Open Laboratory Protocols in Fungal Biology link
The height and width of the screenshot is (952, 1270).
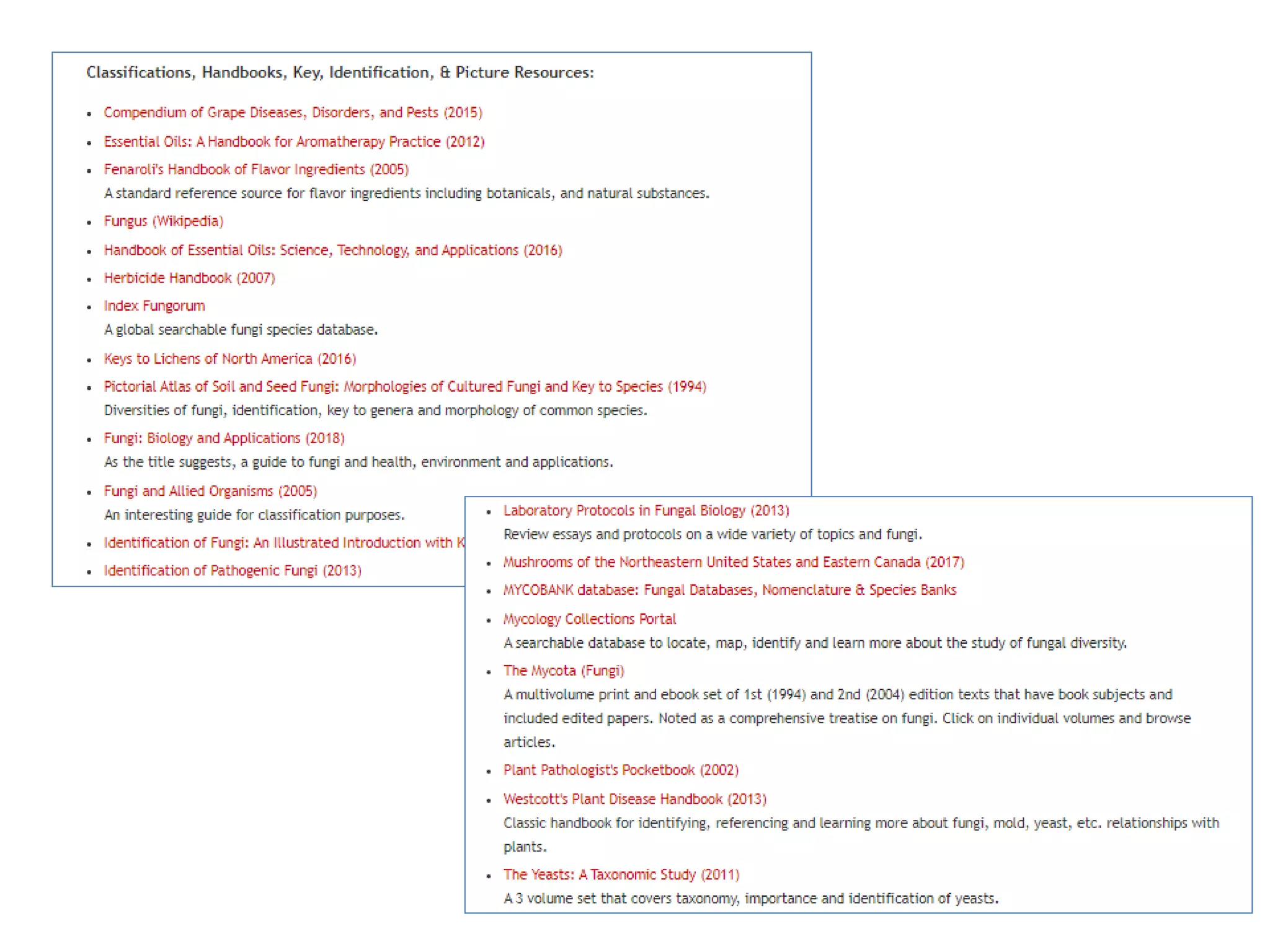[646, 510]
